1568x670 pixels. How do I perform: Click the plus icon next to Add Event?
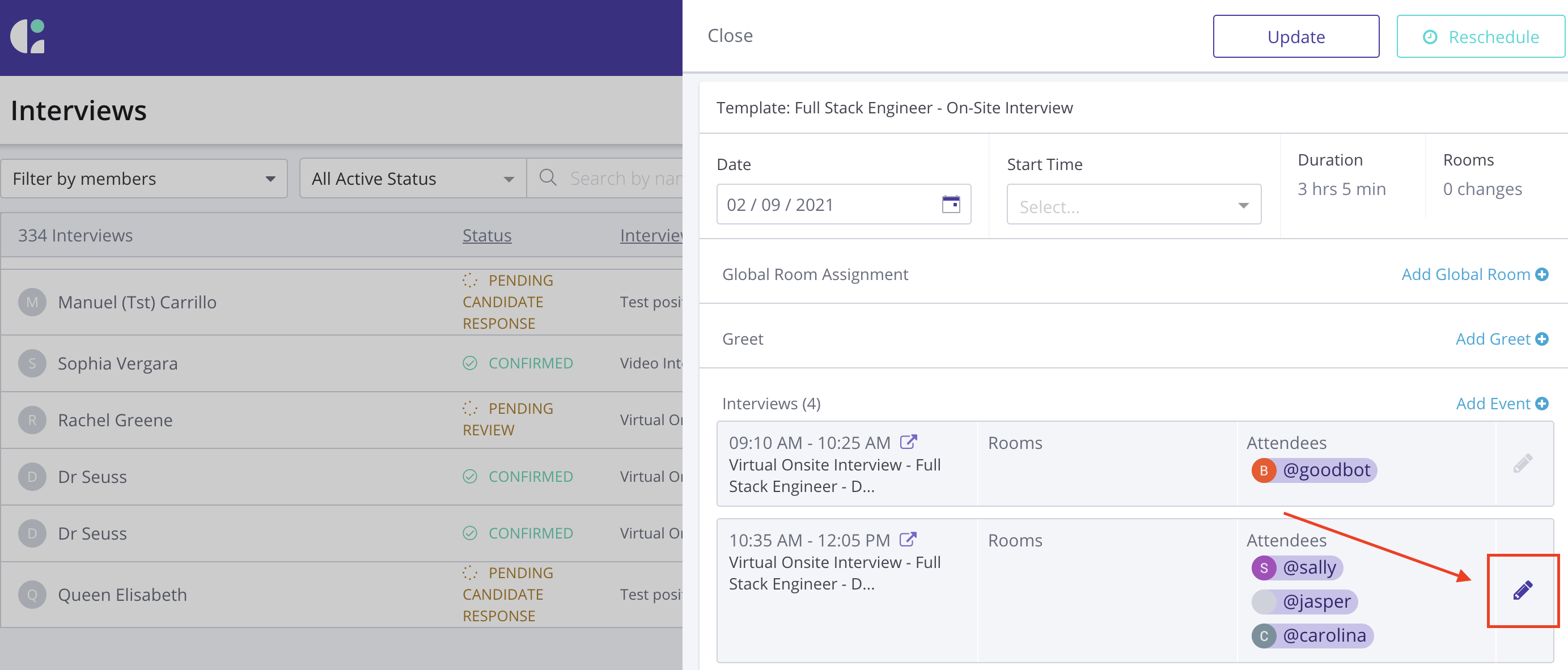(x=1542, y=404)
